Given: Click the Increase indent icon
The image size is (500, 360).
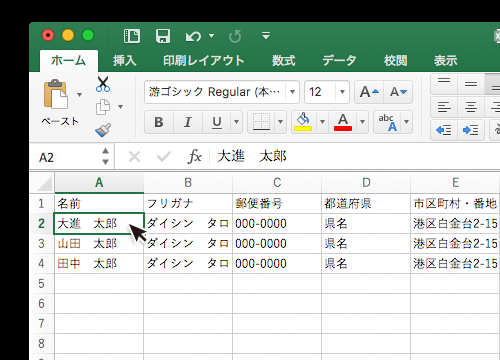Looking at the screenshot, I should [471, 130].
